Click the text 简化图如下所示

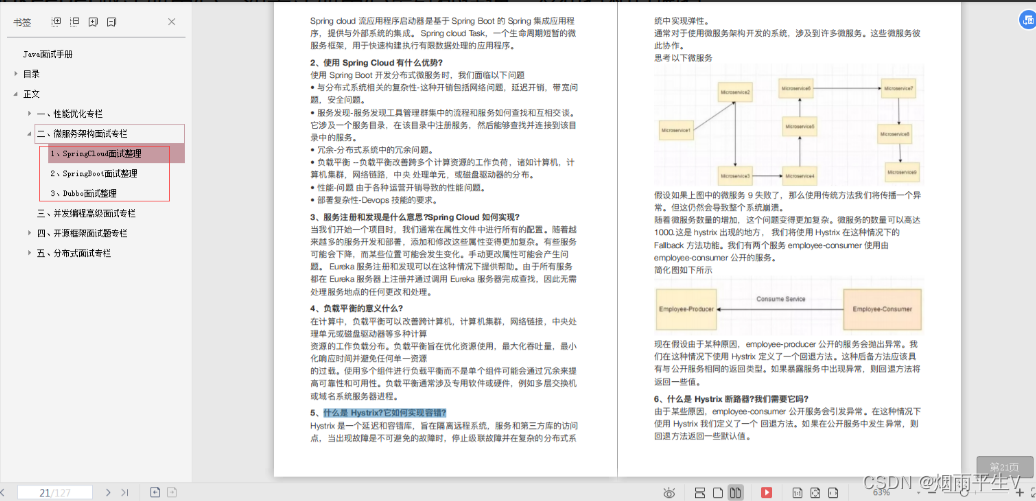(x=683, y=270)
